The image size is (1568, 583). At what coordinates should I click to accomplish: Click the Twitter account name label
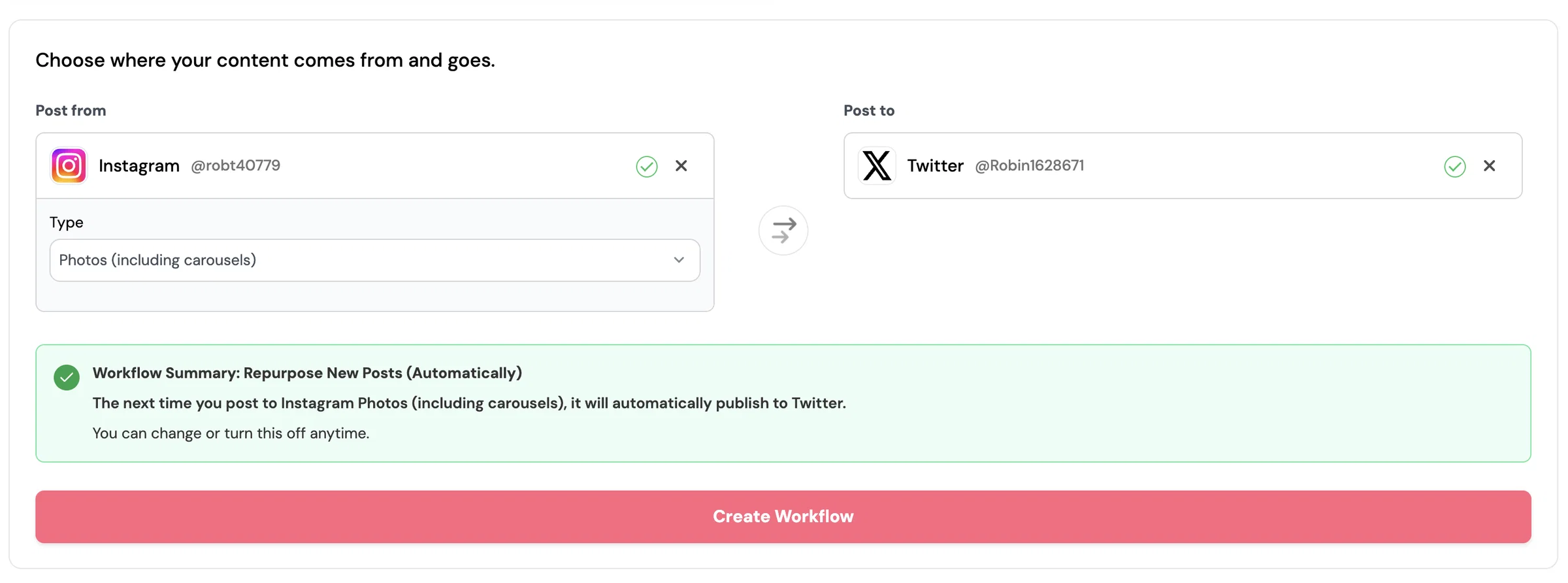[935, 166]
